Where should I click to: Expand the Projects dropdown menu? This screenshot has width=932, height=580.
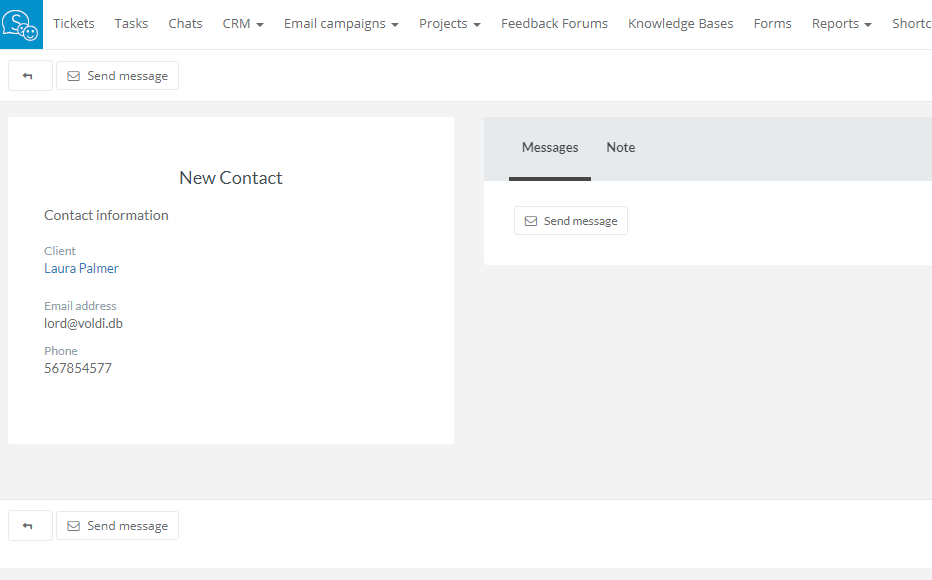449,24
